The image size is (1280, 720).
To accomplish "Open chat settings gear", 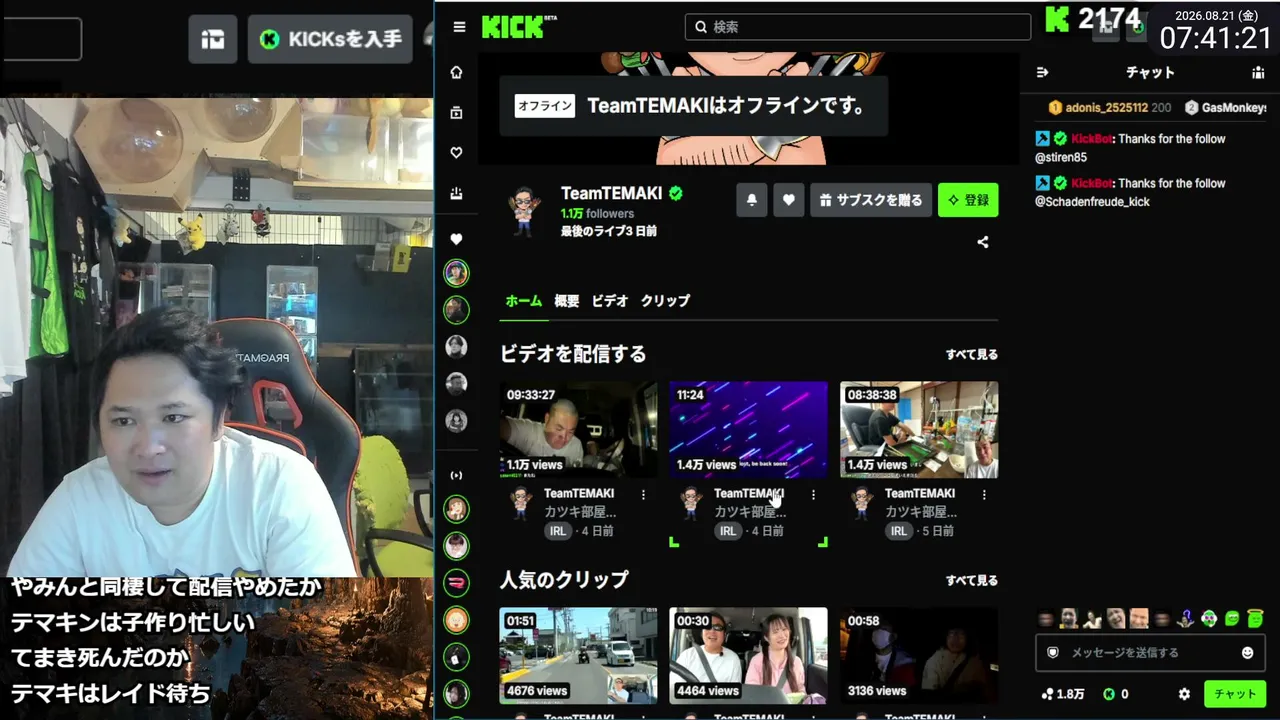I will tap(1184, 694).
